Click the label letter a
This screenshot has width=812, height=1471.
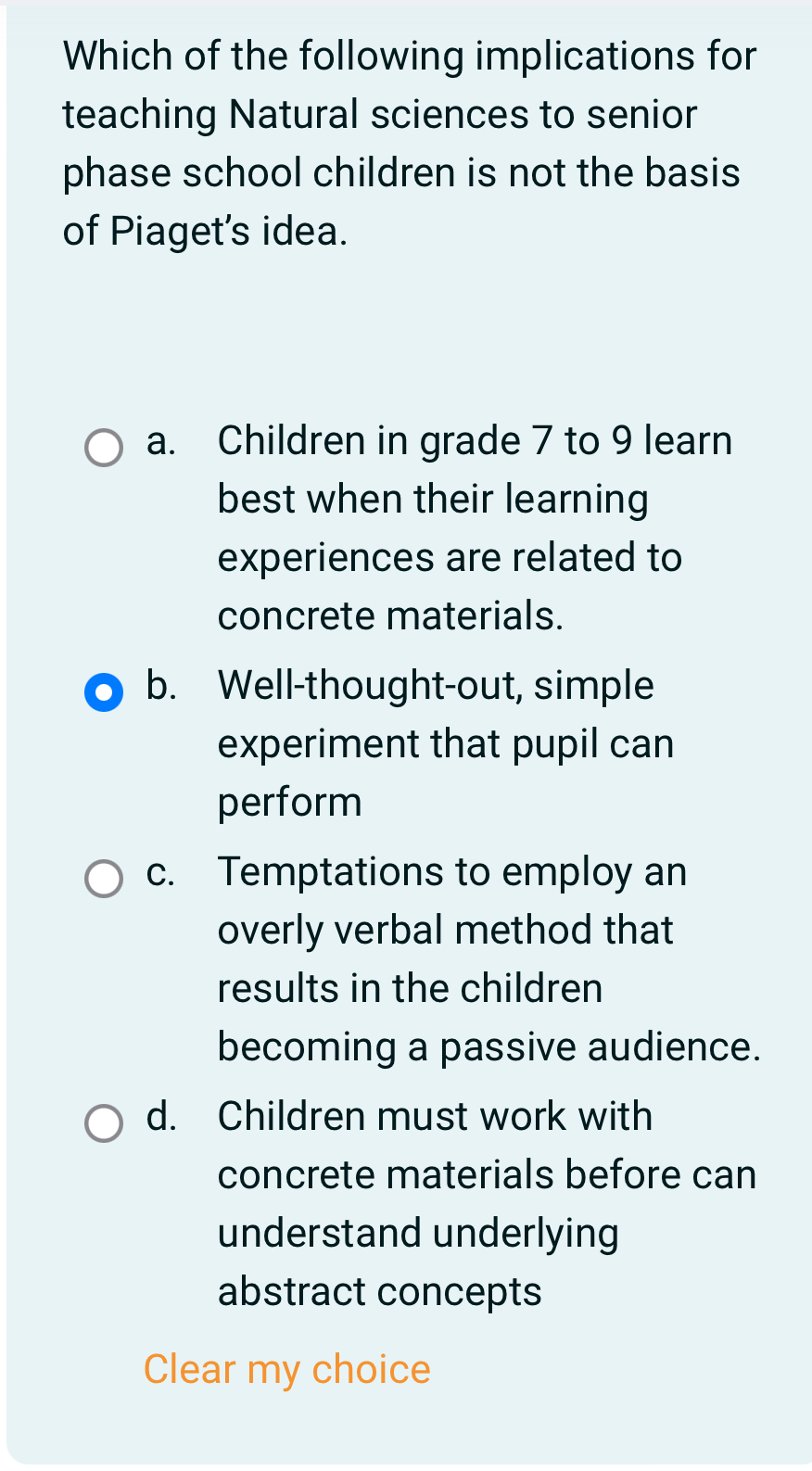coord(159,444)
